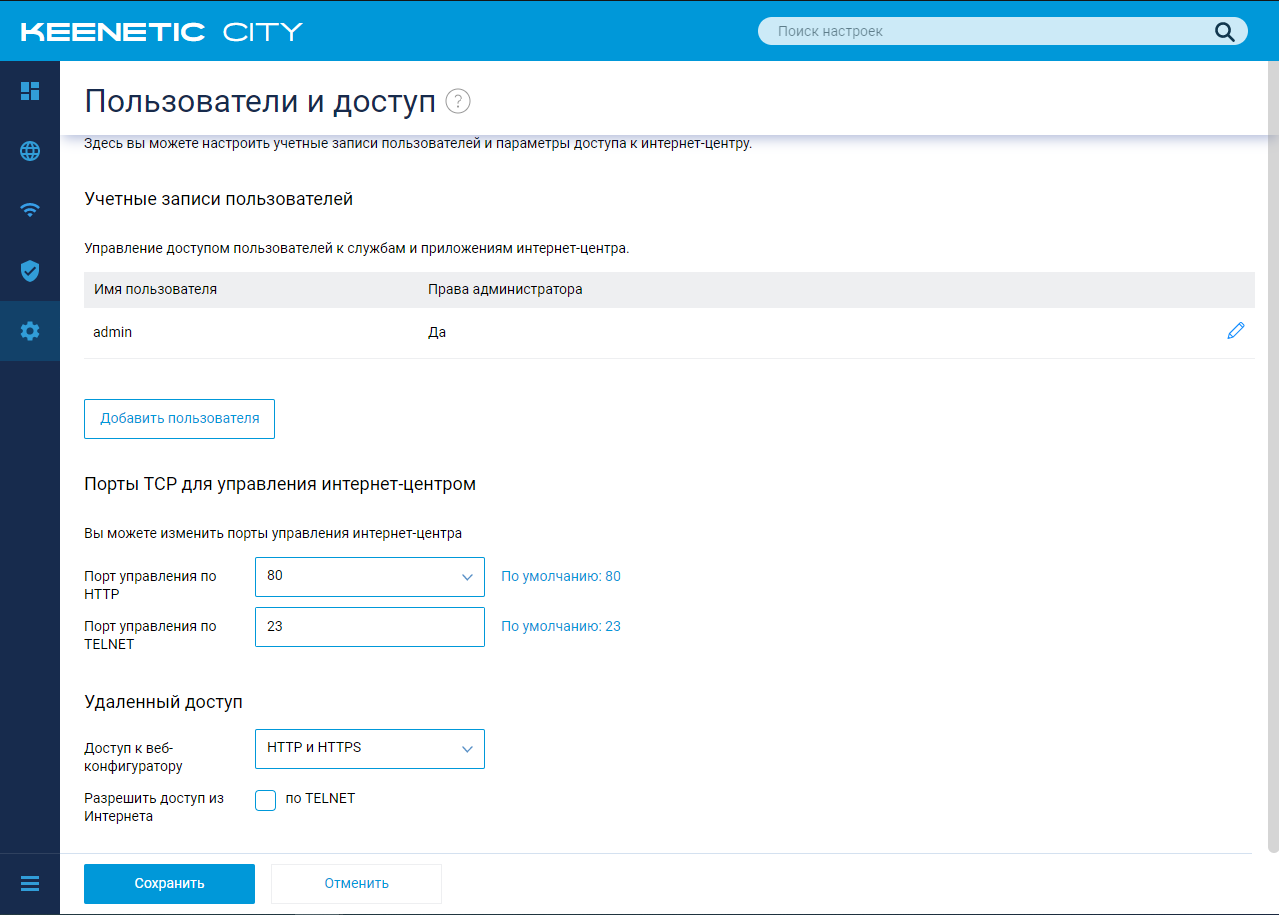Open the settings gear icon in sidebar
The height and width of the screenshot is (915, 1279).
coord(30,331)
